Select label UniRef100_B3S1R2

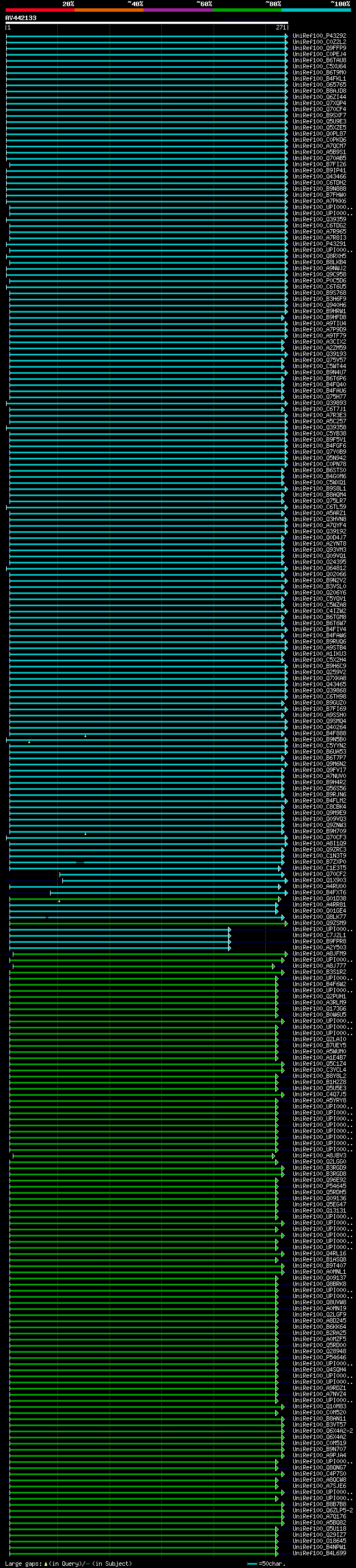click(x=319, y=972)
